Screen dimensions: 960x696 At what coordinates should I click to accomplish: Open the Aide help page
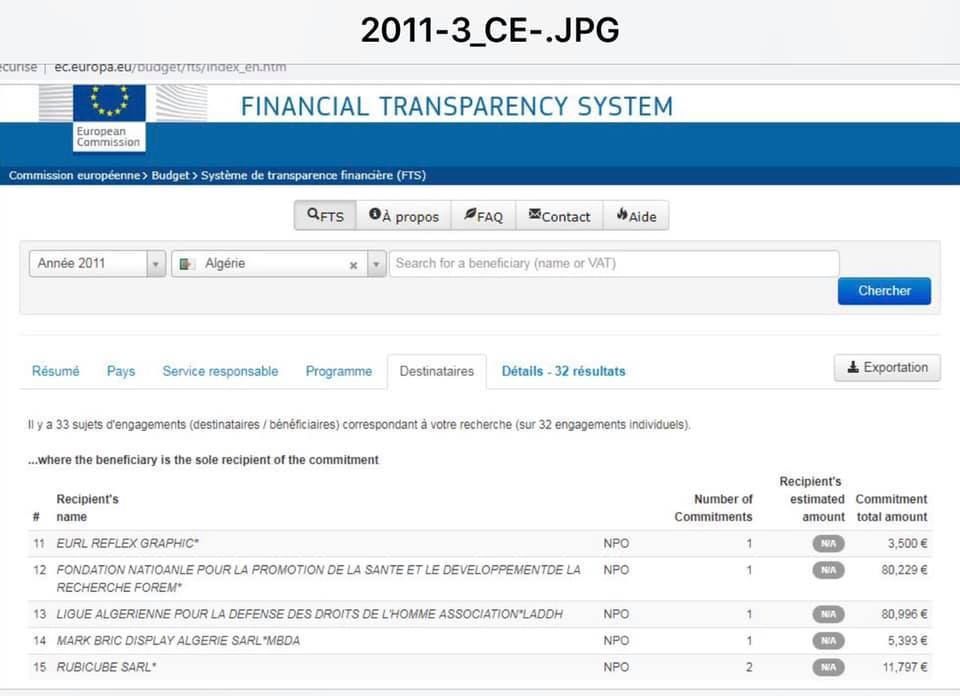pos(636,216)
